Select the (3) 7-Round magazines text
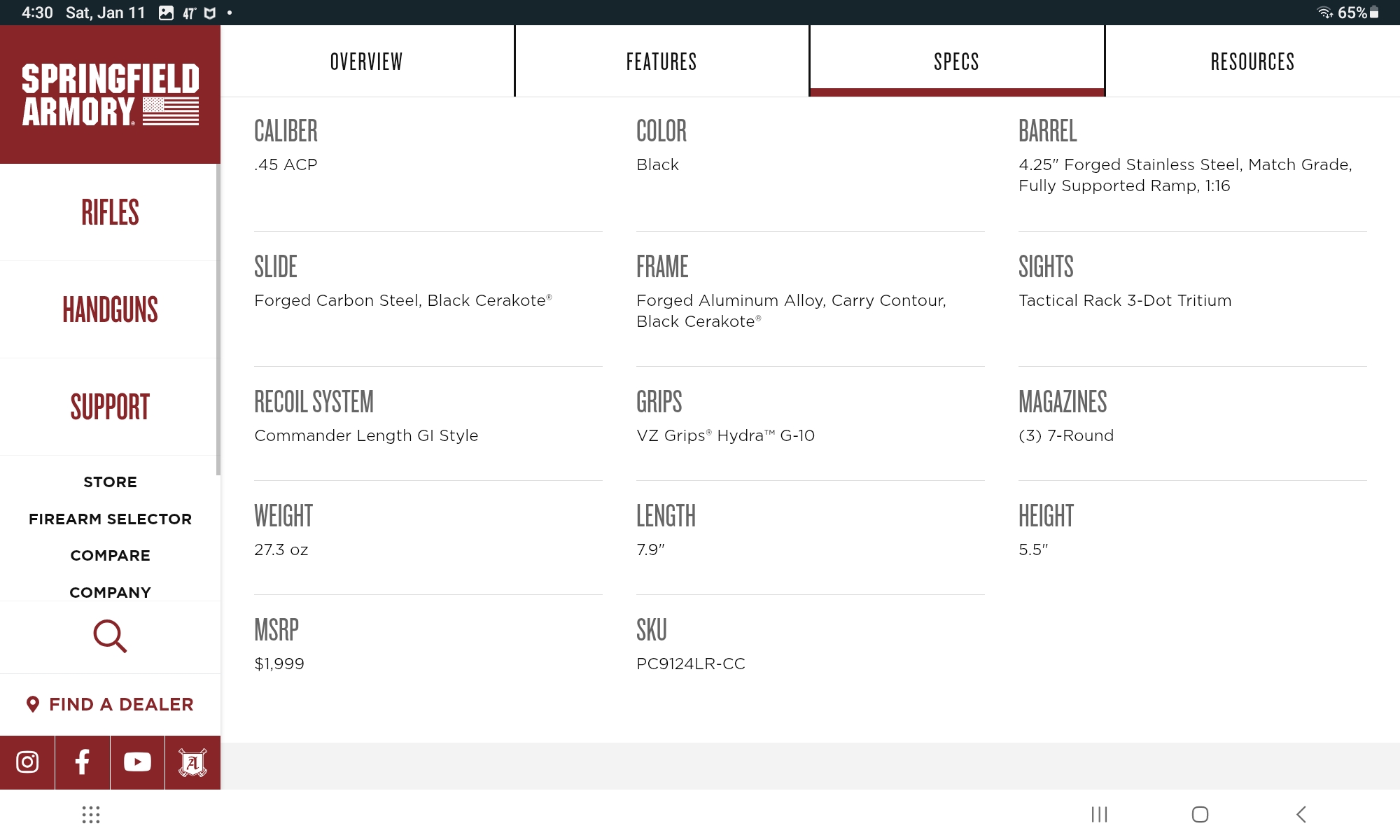 tap(1066, 435)
